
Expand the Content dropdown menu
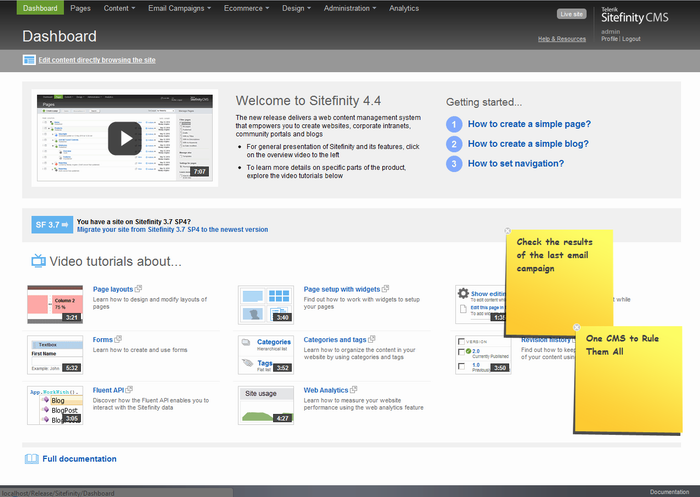click(119, 8)
